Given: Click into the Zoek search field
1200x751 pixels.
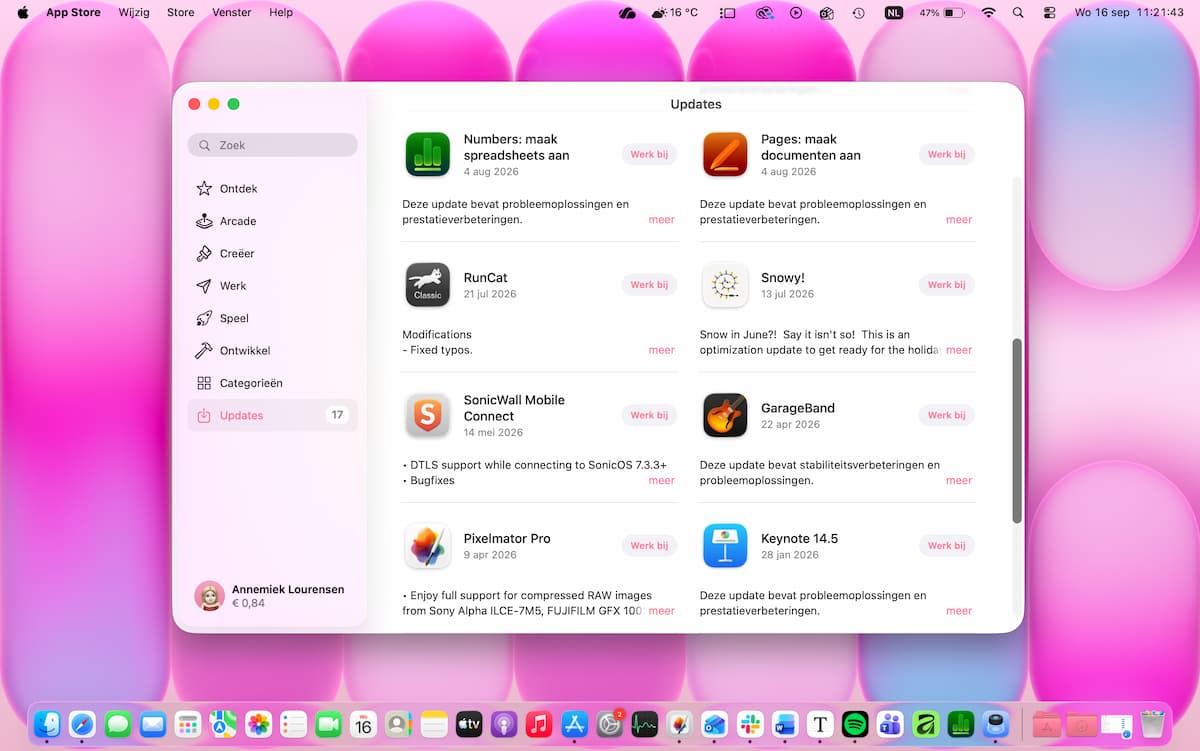Looking at the screenshot, I should 272,145.
